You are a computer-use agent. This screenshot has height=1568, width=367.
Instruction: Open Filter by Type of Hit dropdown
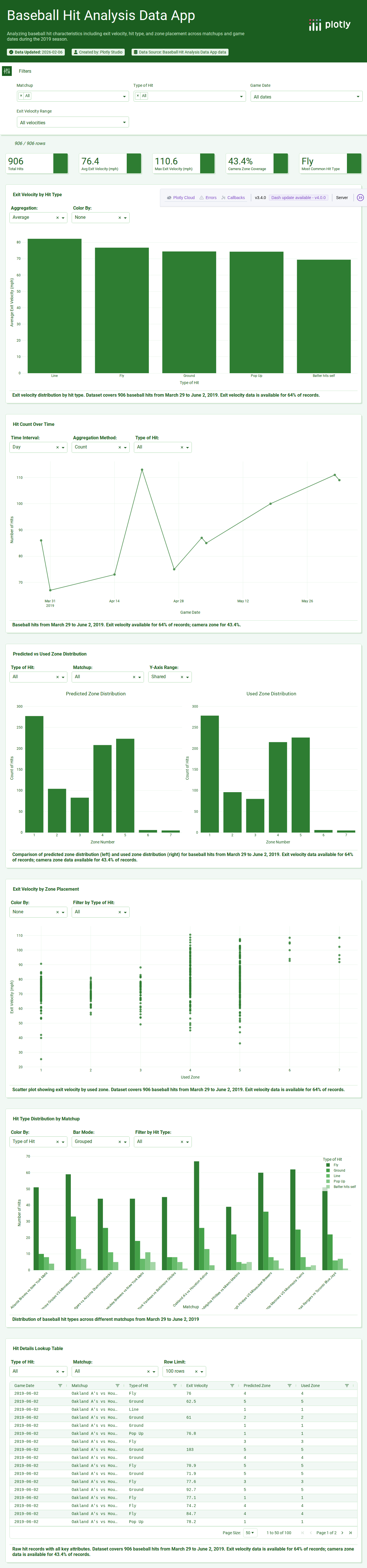101,912
